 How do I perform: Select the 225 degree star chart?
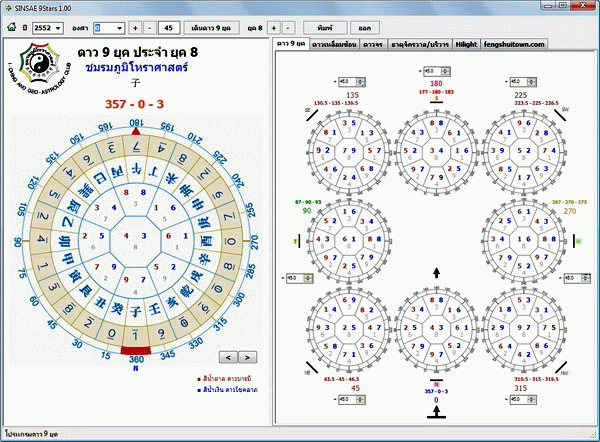pos(523,151)
